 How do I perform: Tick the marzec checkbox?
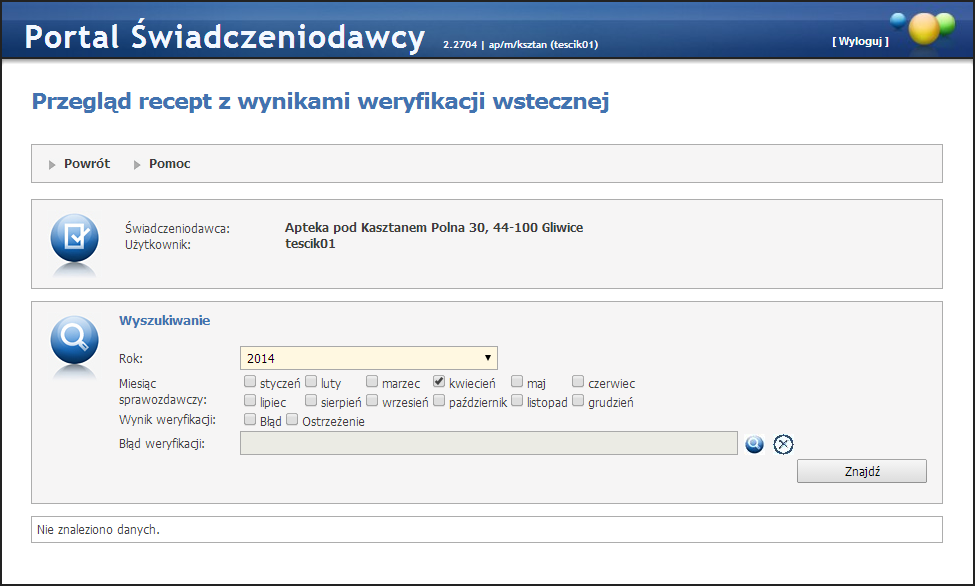[372, 381]
